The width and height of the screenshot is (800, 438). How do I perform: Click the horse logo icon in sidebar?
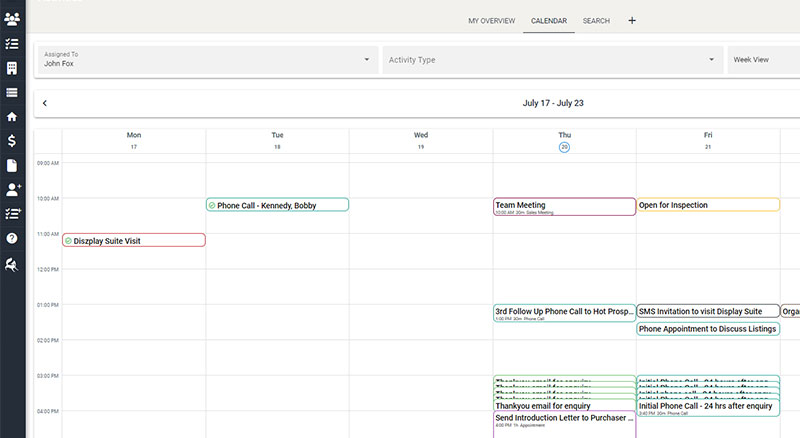point(11,264)
